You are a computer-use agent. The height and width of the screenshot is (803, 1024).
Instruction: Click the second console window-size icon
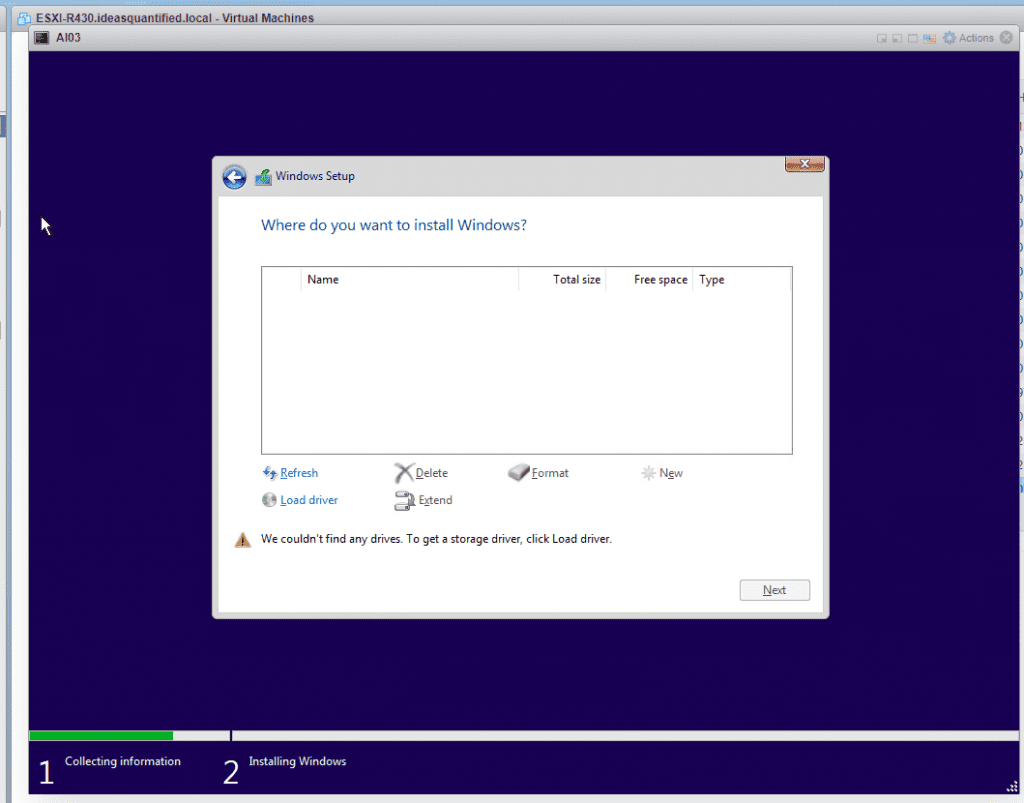click(897, 39)
